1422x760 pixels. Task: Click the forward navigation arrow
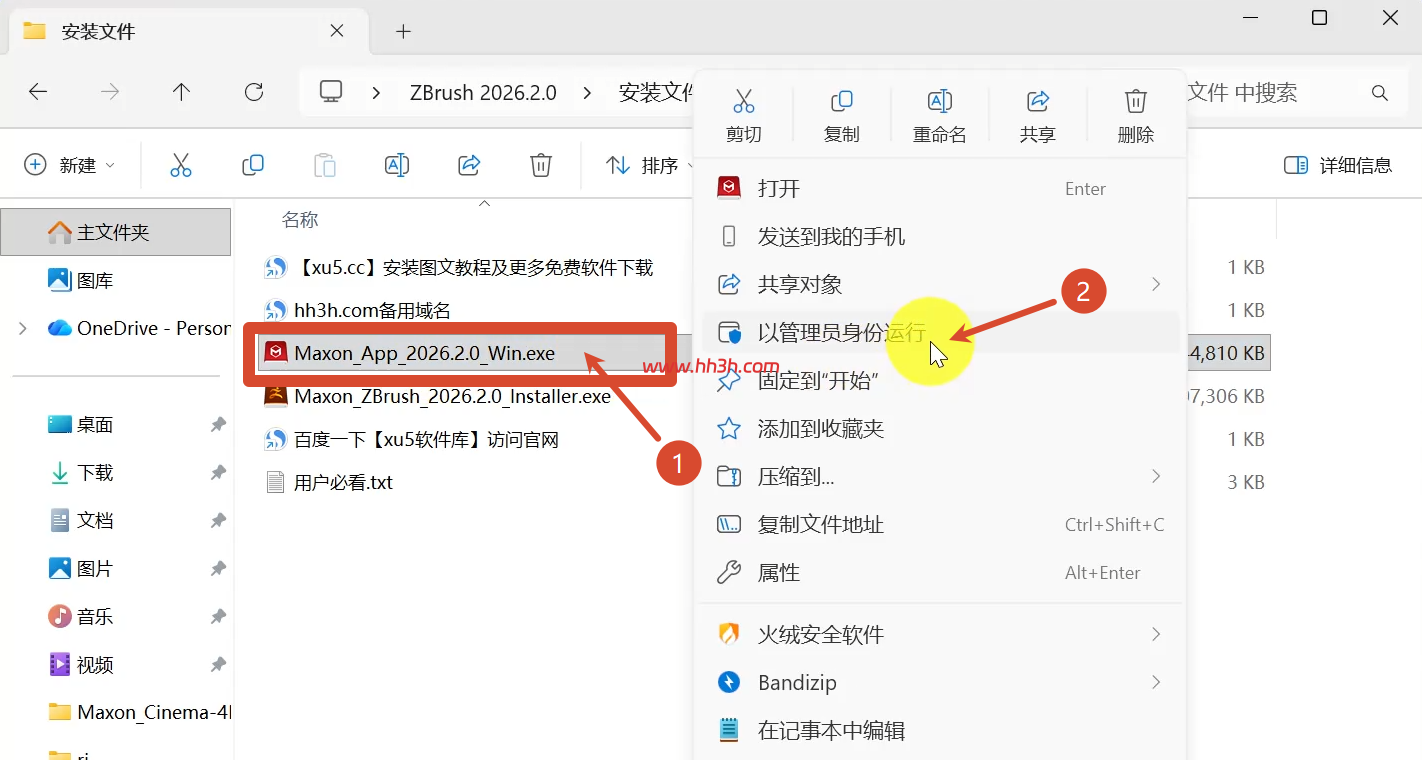(x=110, y=93)
